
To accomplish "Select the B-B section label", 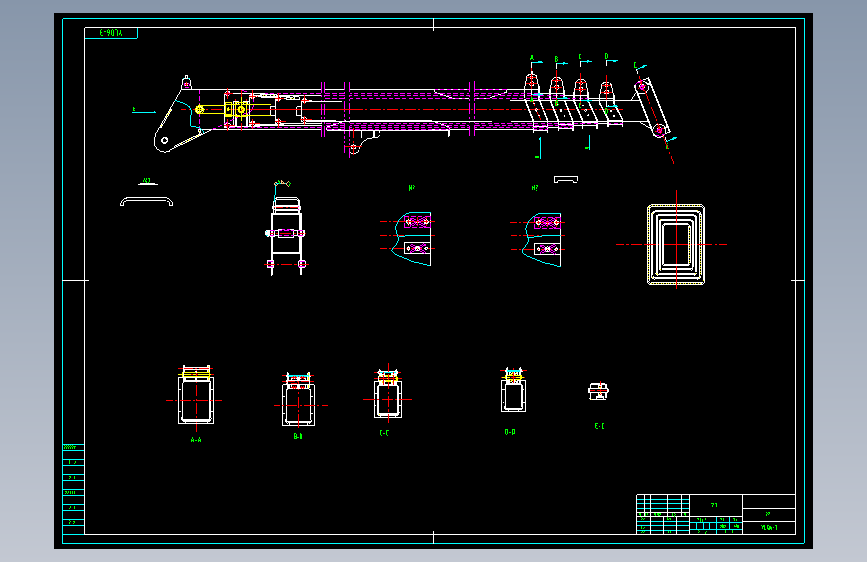I will coord(297,436).
